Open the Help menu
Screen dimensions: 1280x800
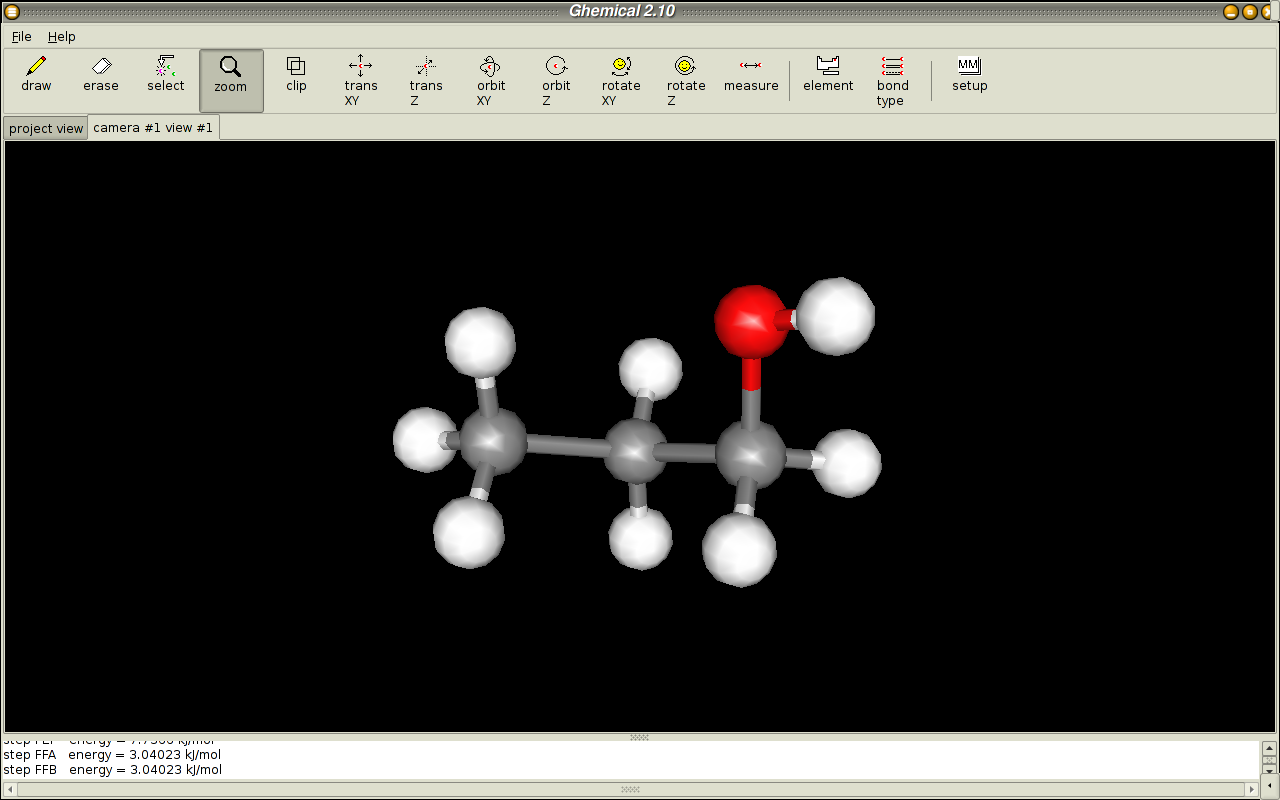(x=62, y=36)
